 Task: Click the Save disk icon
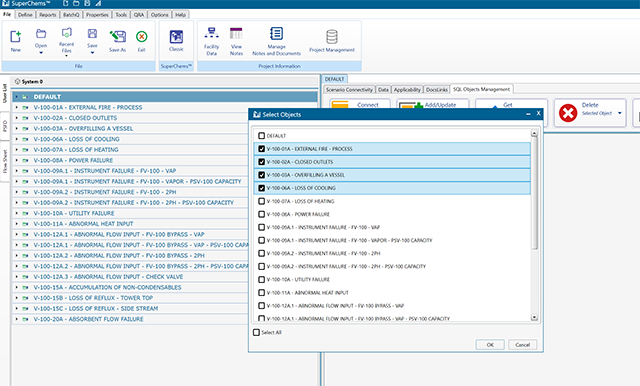[92, 33]
